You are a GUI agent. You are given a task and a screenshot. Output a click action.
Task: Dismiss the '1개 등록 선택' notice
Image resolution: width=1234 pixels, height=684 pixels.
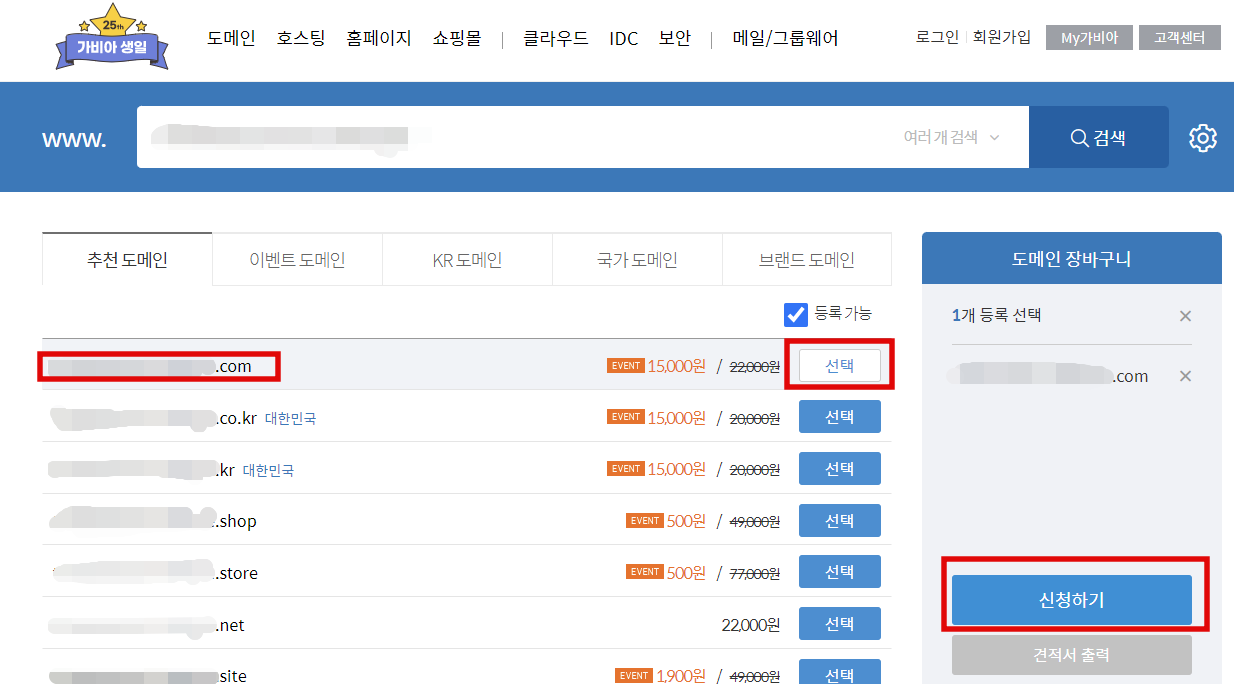click(1185, 315)
